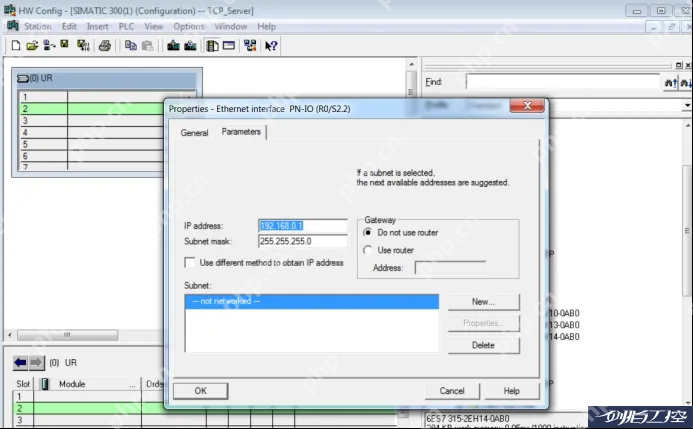Click the Print toolbar icon
The image size is (693, 429).
point(104,46)
